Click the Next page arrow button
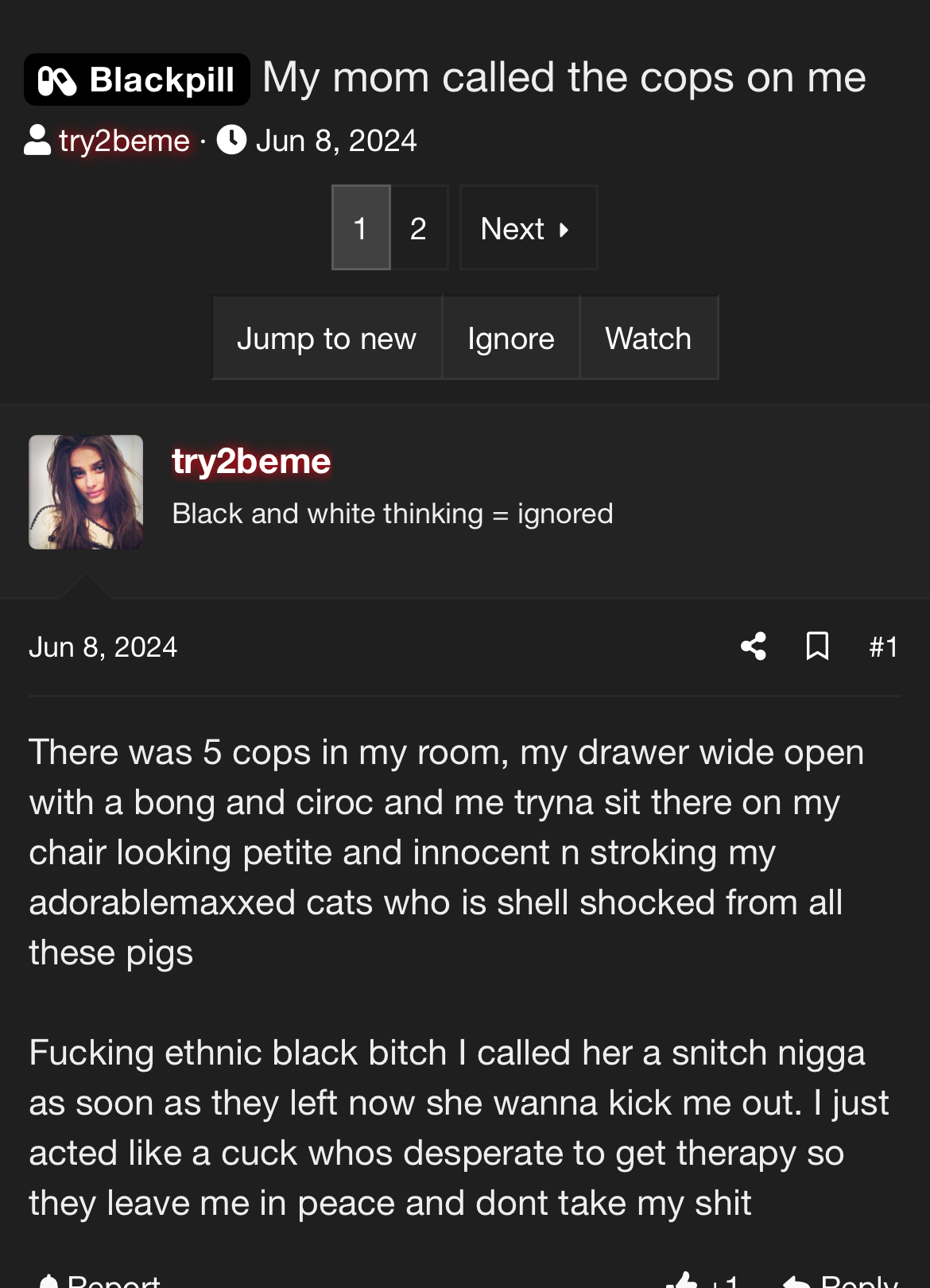930x1288 pixels. pos(529,228)
